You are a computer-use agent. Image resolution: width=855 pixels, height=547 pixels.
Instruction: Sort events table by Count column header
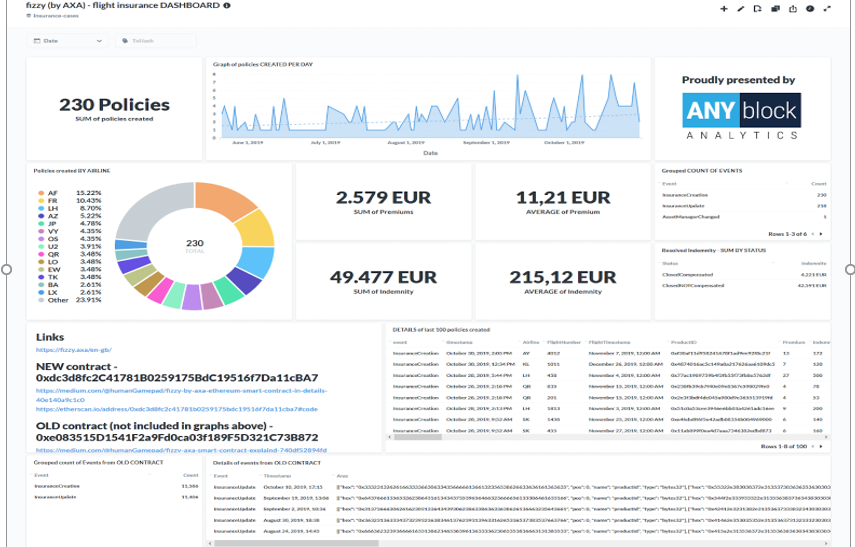click(818, 184)
